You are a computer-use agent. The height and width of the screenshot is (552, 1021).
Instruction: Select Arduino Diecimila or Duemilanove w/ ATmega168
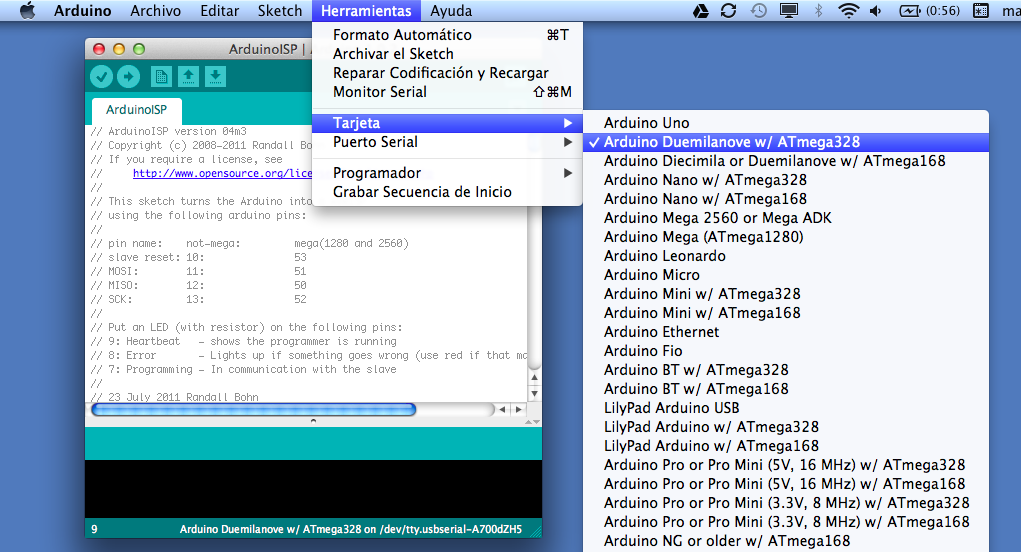(786, 161)
